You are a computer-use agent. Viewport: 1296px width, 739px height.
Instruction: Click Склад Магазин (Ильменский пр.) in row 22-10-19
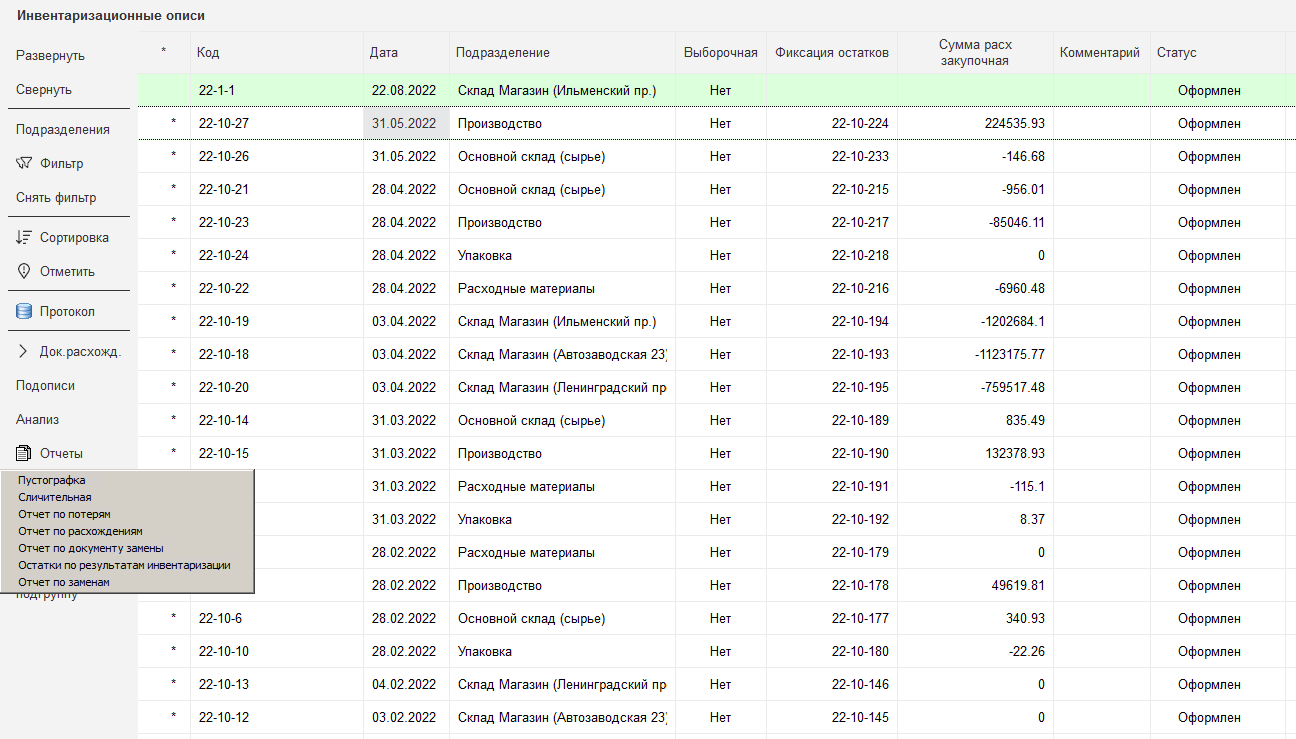(557, 322)
